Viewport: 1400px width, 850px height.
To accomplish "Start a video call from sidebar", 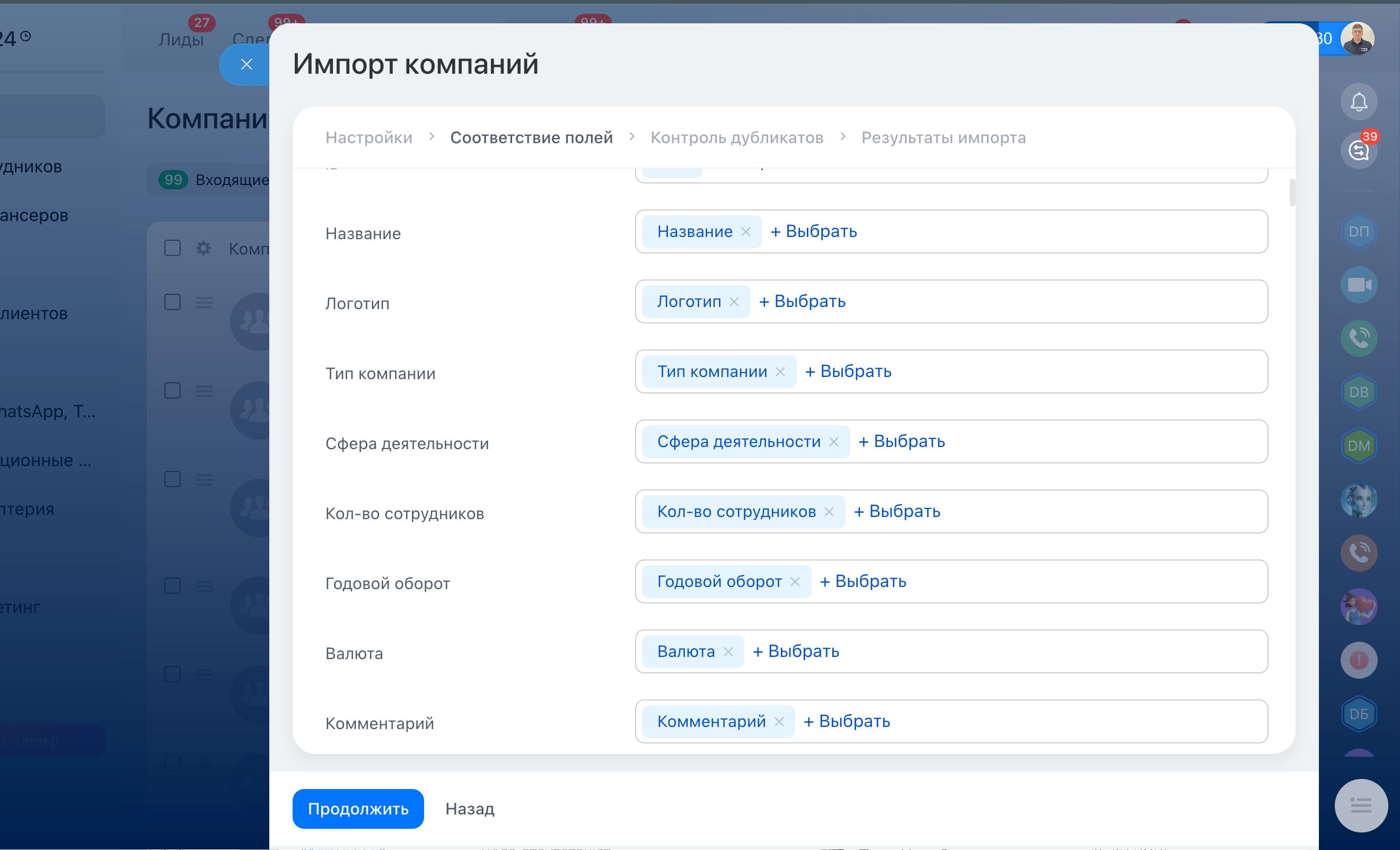I will pos(1359,285).
